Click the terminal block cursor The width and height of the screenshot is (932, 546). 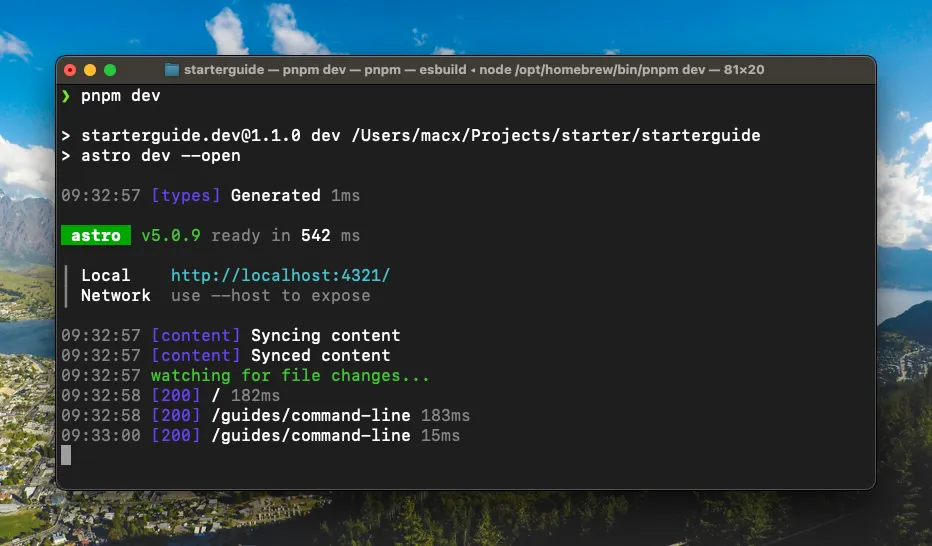point(66,455)
